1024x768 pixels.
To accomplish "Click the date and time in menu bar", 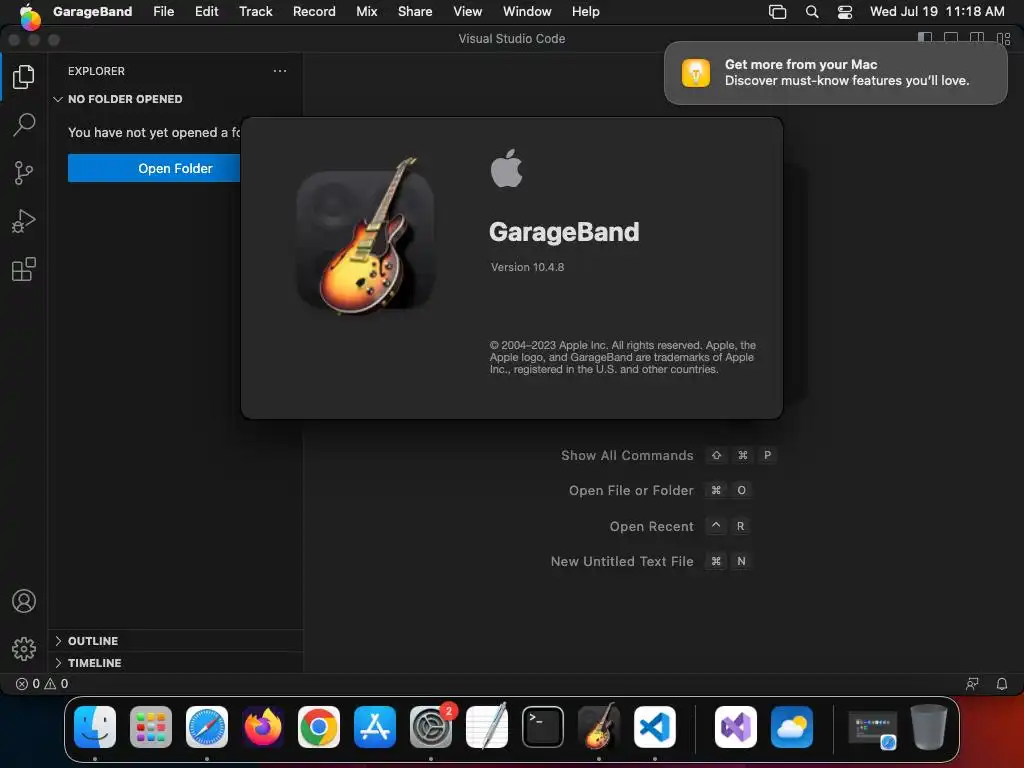I will coord(937,11).
